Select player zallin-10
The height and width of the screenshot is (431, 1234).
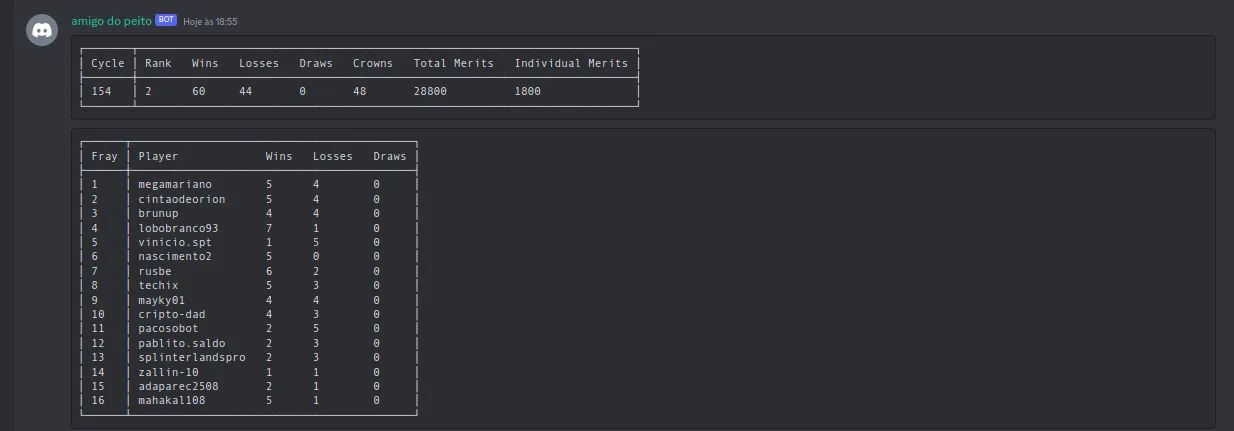(x=168, y=372)
